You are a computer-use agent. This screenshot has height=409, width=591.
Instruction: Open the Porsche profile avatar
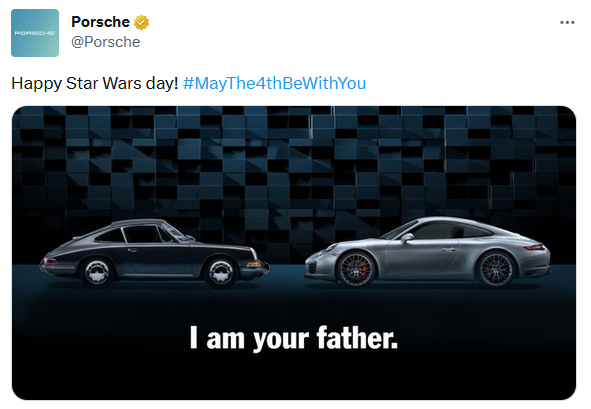35,33
